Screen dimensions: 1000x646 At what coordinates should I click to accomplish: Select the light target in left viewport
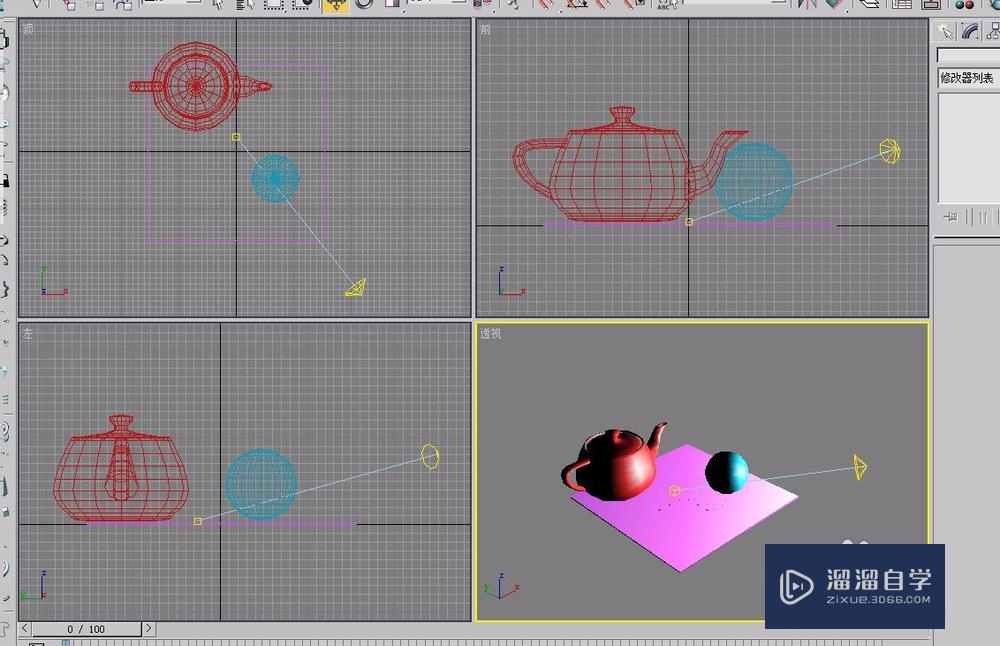click(198, 521)
